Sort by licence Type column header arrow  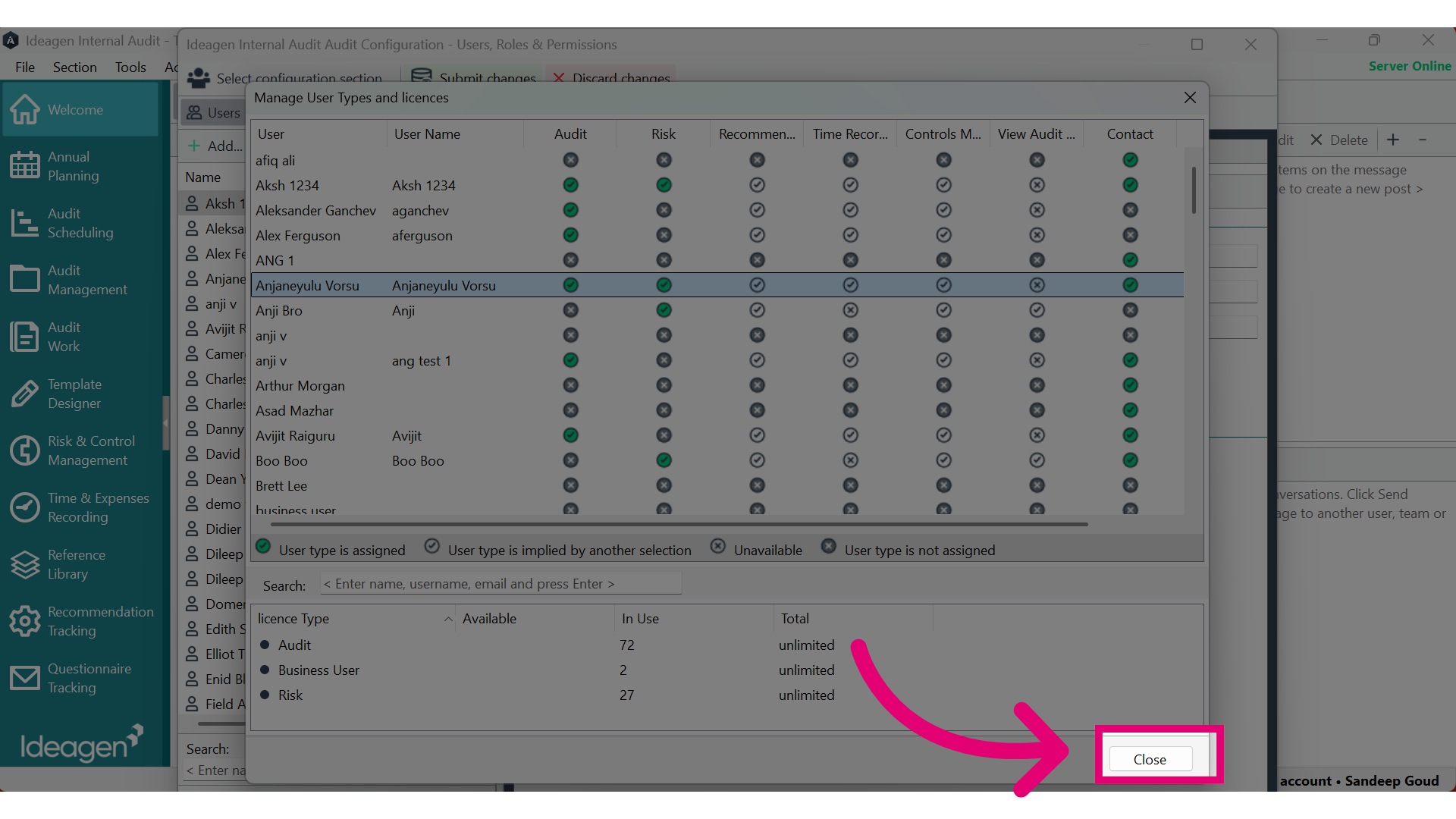[448, 619]
